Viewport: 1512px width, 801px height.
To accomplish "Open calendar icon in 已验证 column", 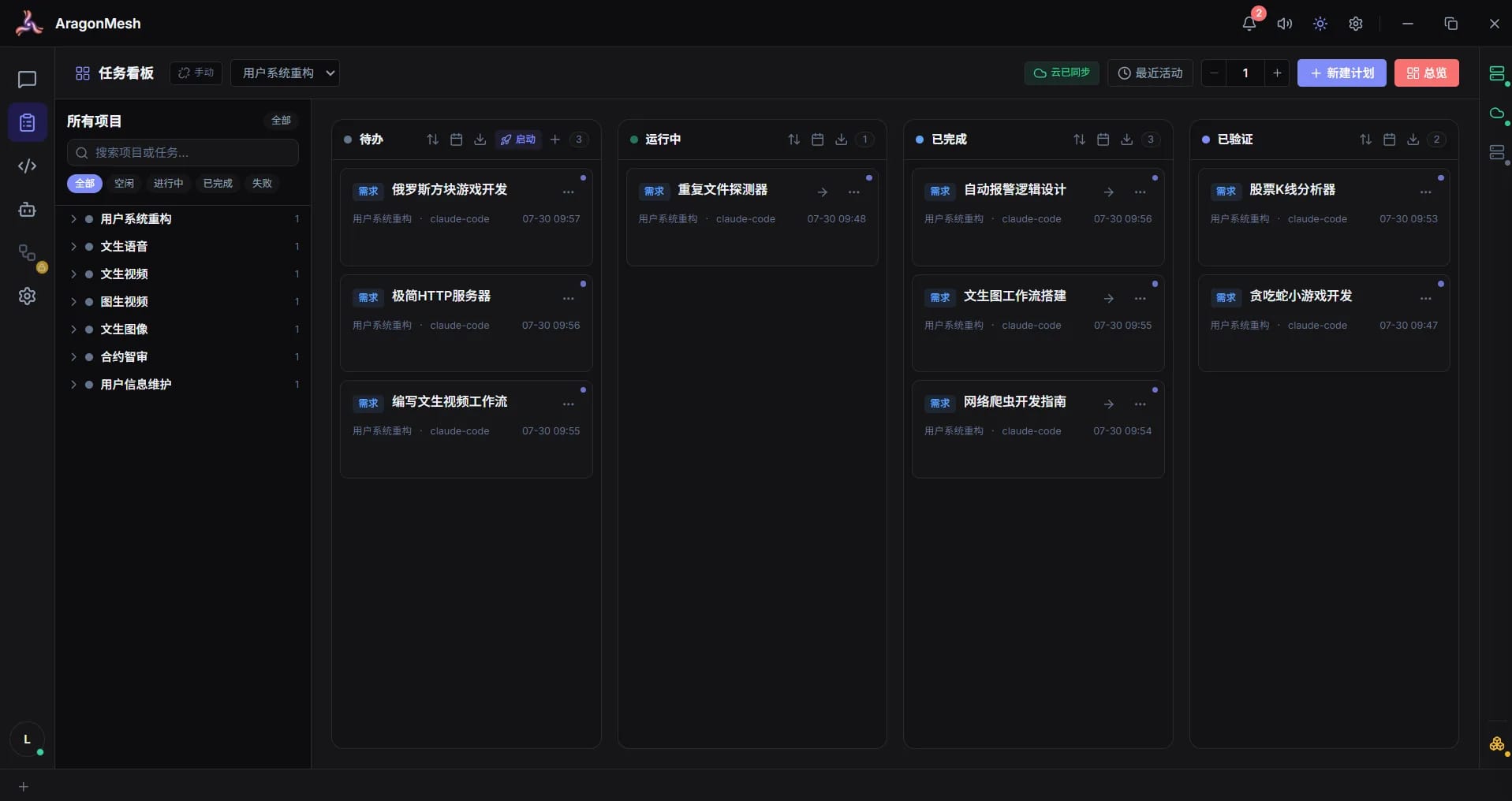I will pyautogui.click(x=1389, y=140).
